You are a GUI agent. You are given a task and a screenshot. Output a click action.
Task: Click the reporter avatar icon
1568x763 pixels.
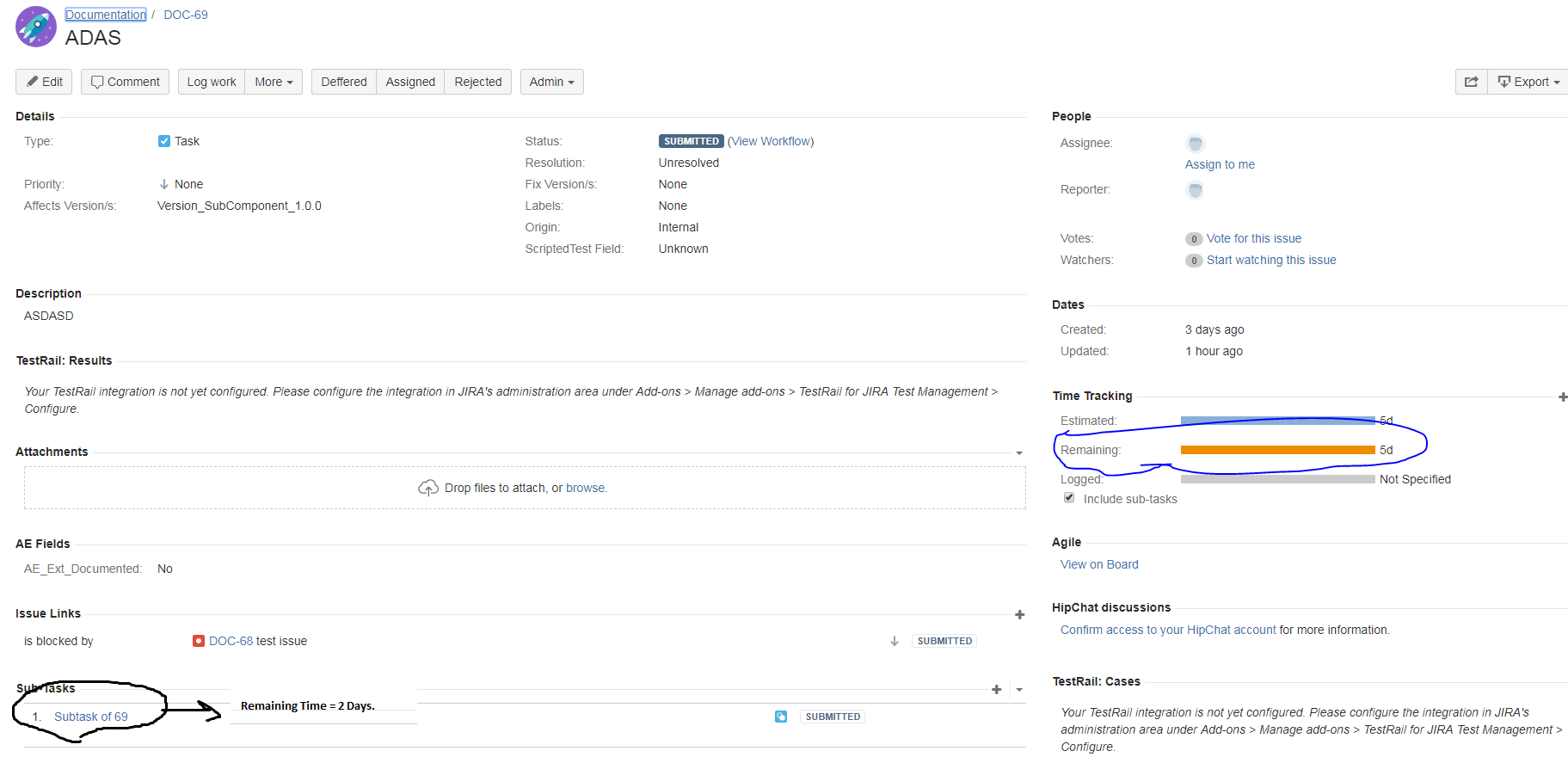coord(1195,190)
